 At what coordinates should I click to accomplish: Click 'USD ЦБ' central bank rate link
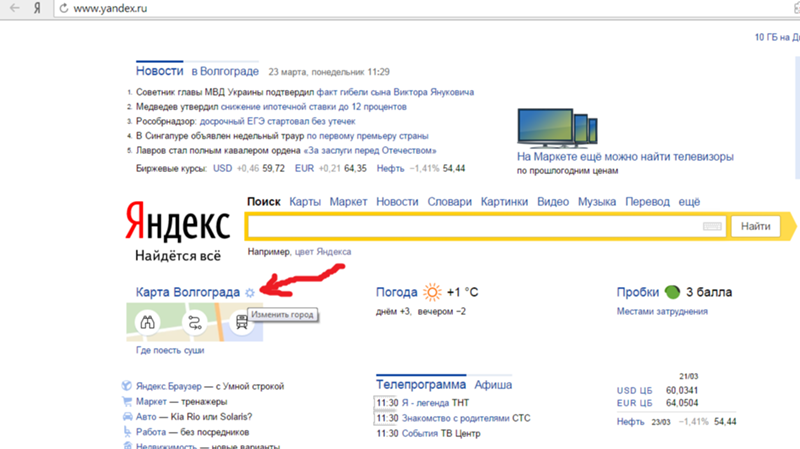click(x=634, y=390)
